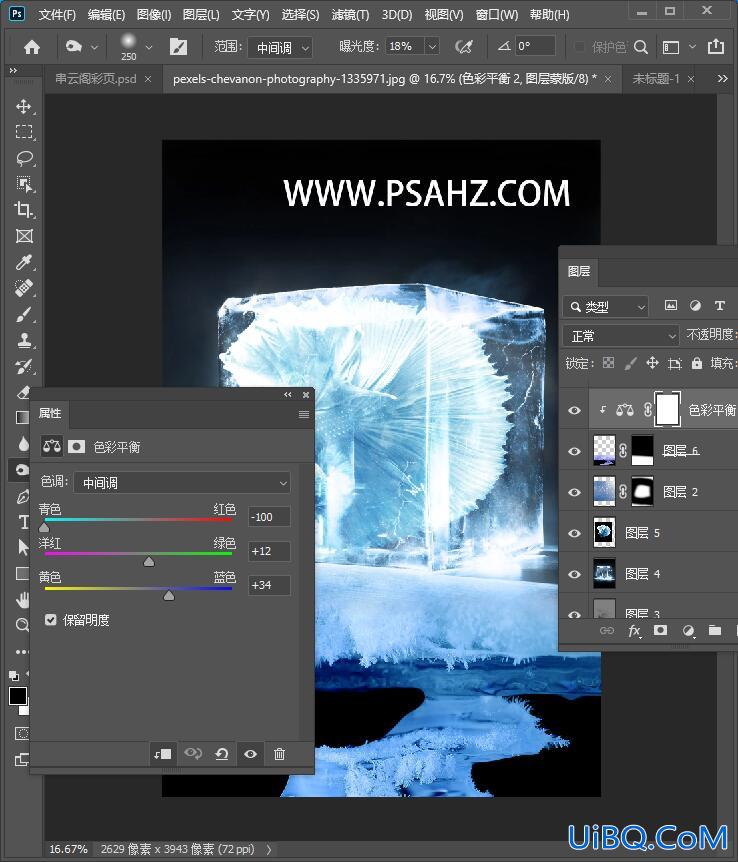Open the brush settings panel icon

click(x=178, y=47)
